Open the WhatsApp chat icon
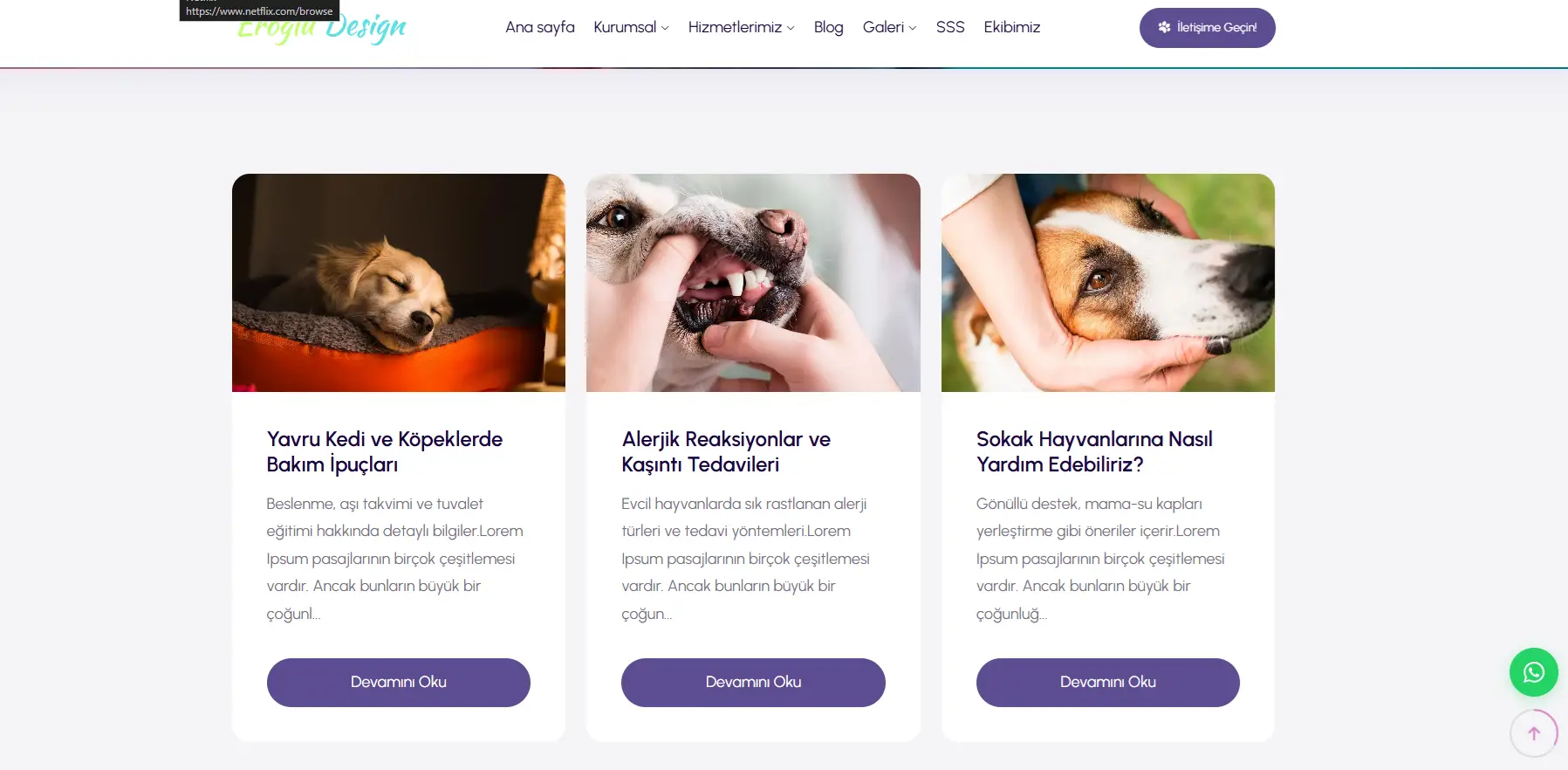This screenshot has height=770, width=1568. click(1533, 672)
